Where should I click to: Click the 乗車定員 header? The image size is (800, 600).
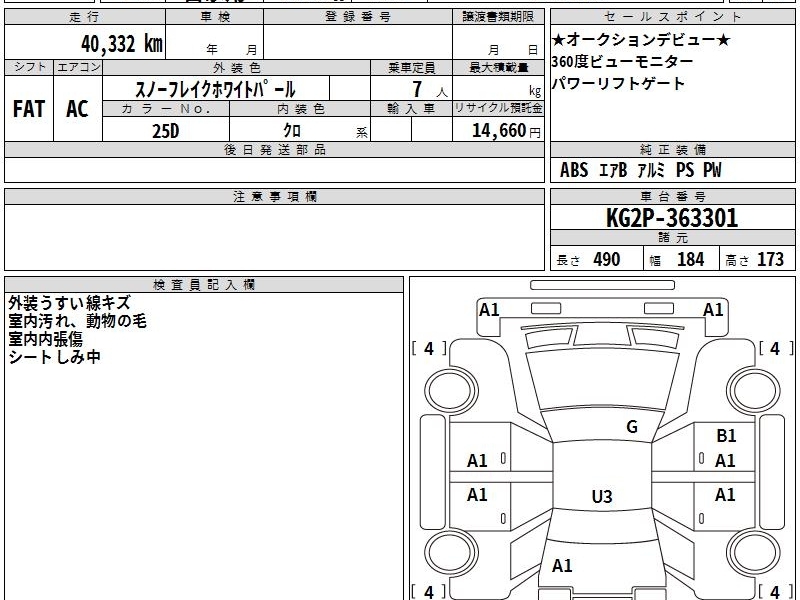tap(411, 67)
